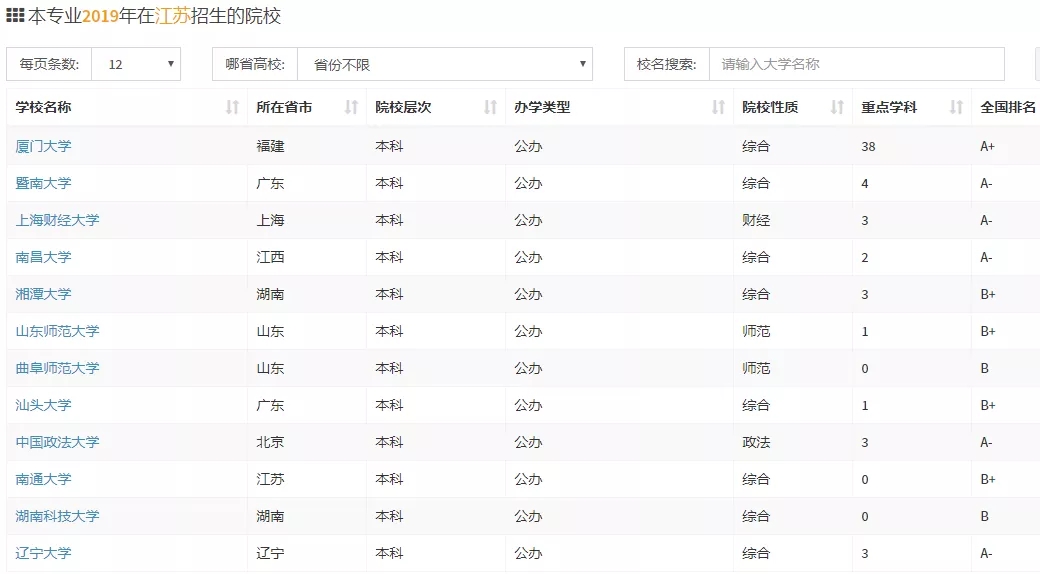Click sort icon in 学校名称 column header
The width and height of the screenshot is (1040, 574).
(x=232, y=107)
